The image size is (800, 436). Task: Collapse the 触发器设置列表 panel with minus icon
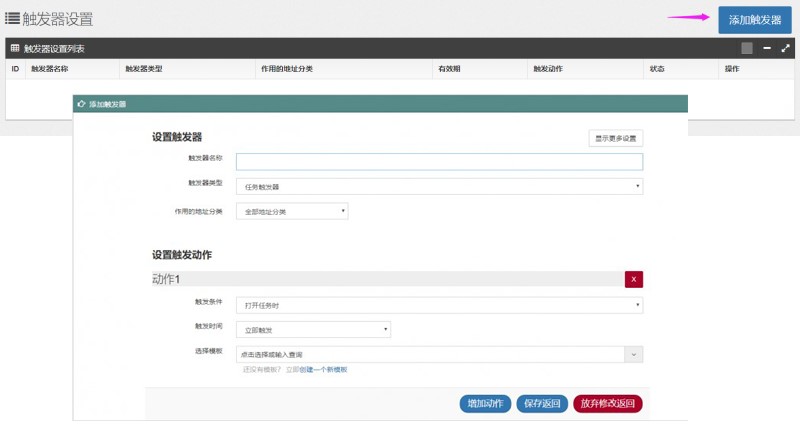[766, 48]
